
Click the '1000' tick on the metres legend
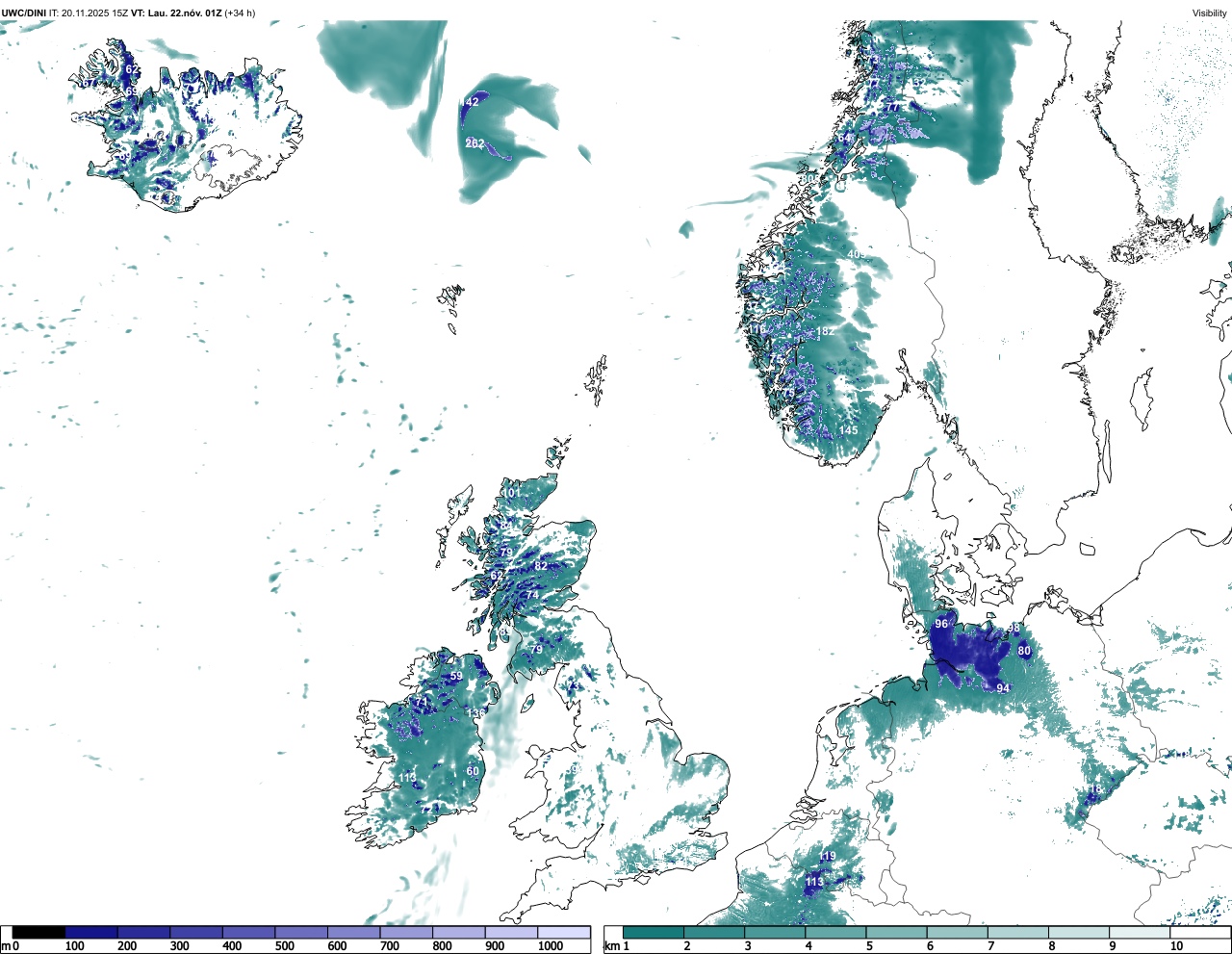click(x=551, y=946)
